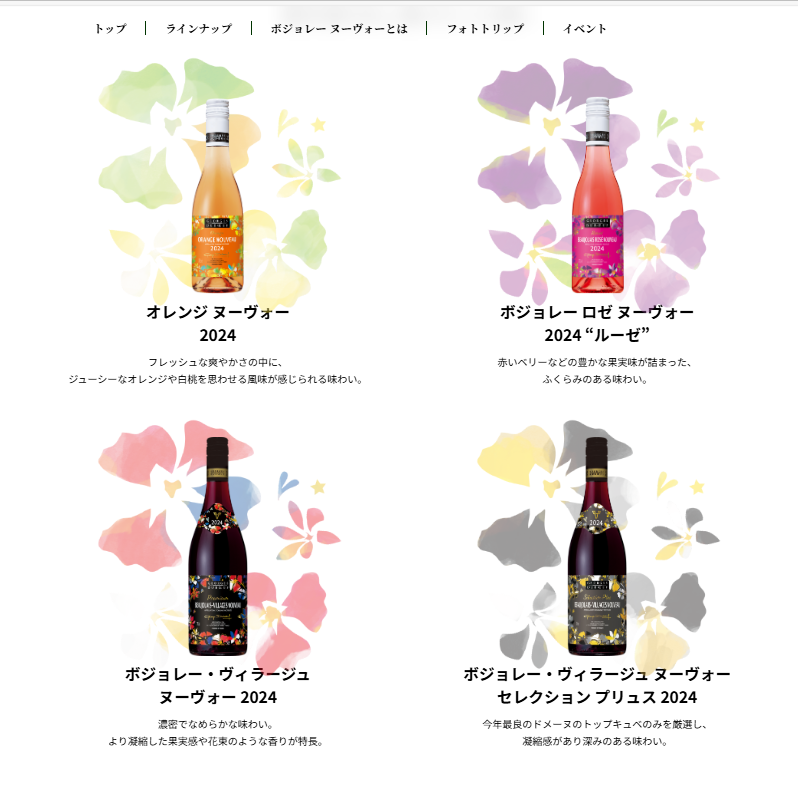Image resolution: width=798 pixels, height=789 pixels.
Task: Go to ボジョレー ヌーヴォーとは page
Action: click(339, 29)
